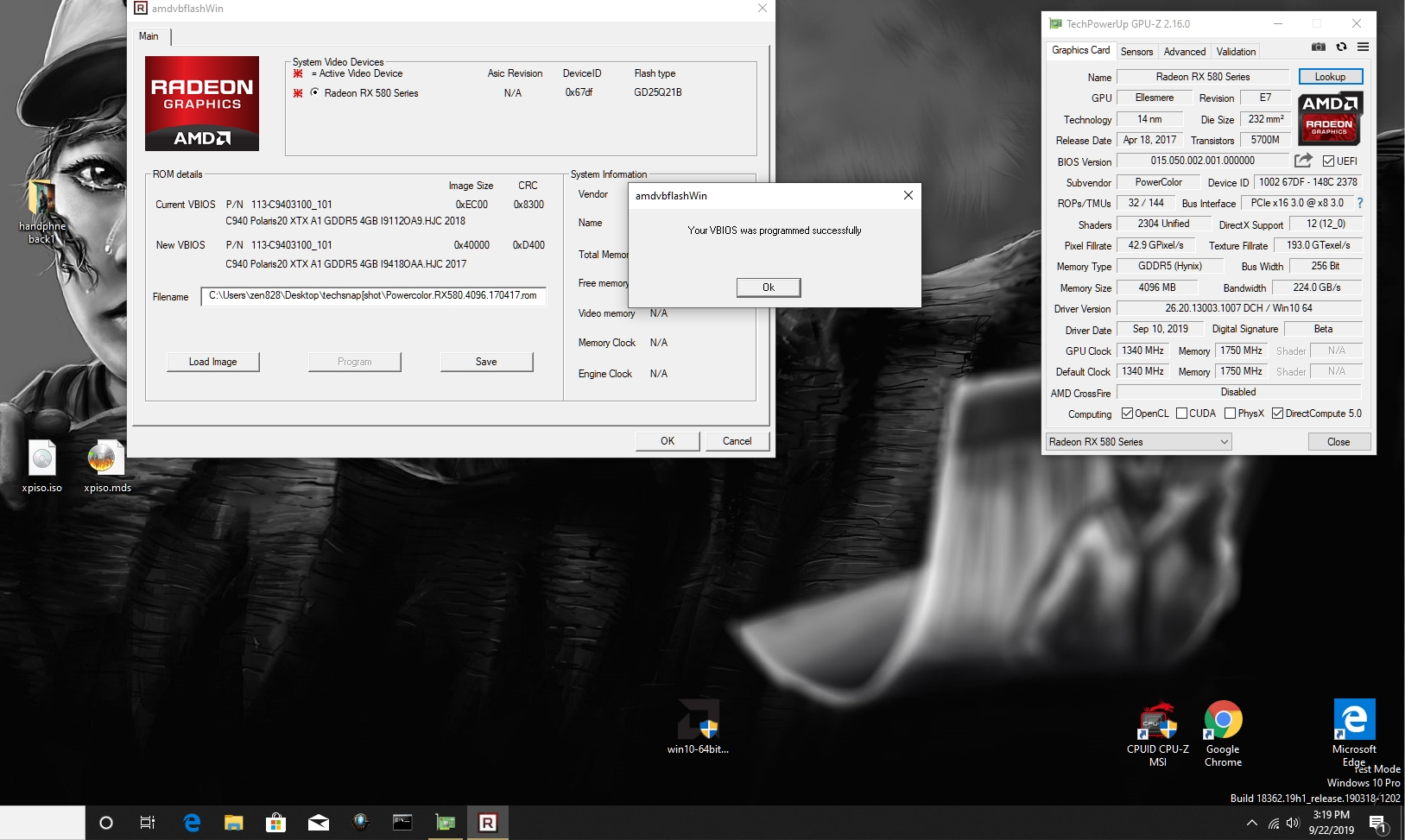This screenshot has height=840, width=1405.
Task: Click OK at the bottom of amdvbflashWin
Action: point(668,441)
